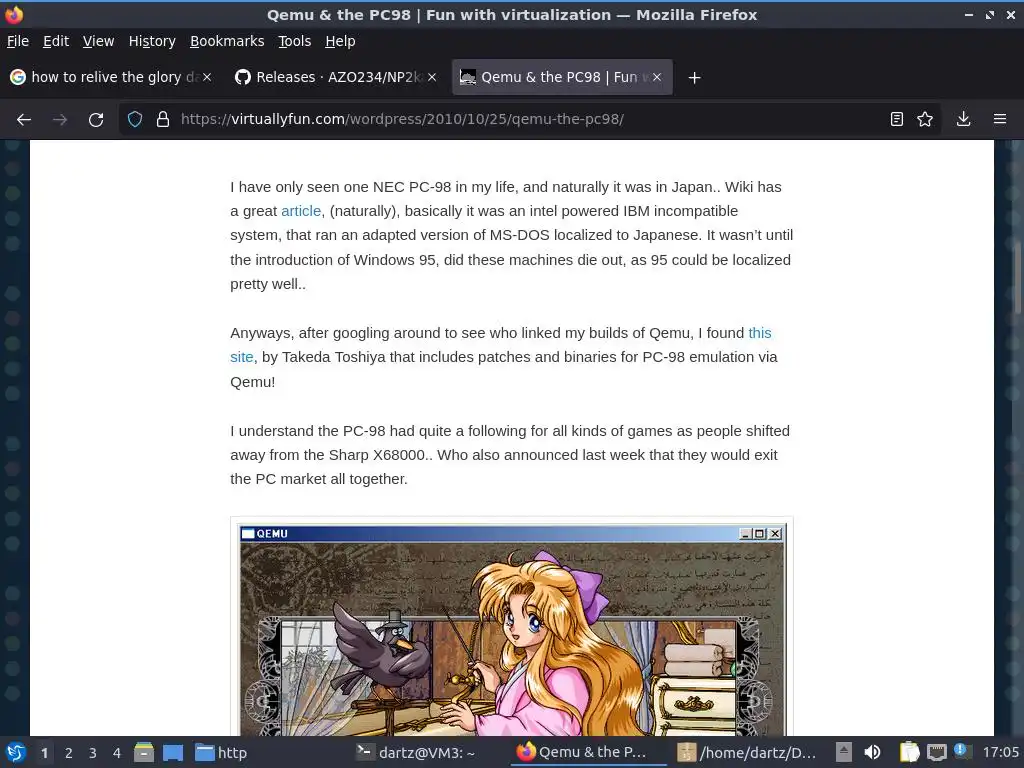Follow the 'article' link
The height and width of the screenshot is (768, 1024).
[301, 211]
